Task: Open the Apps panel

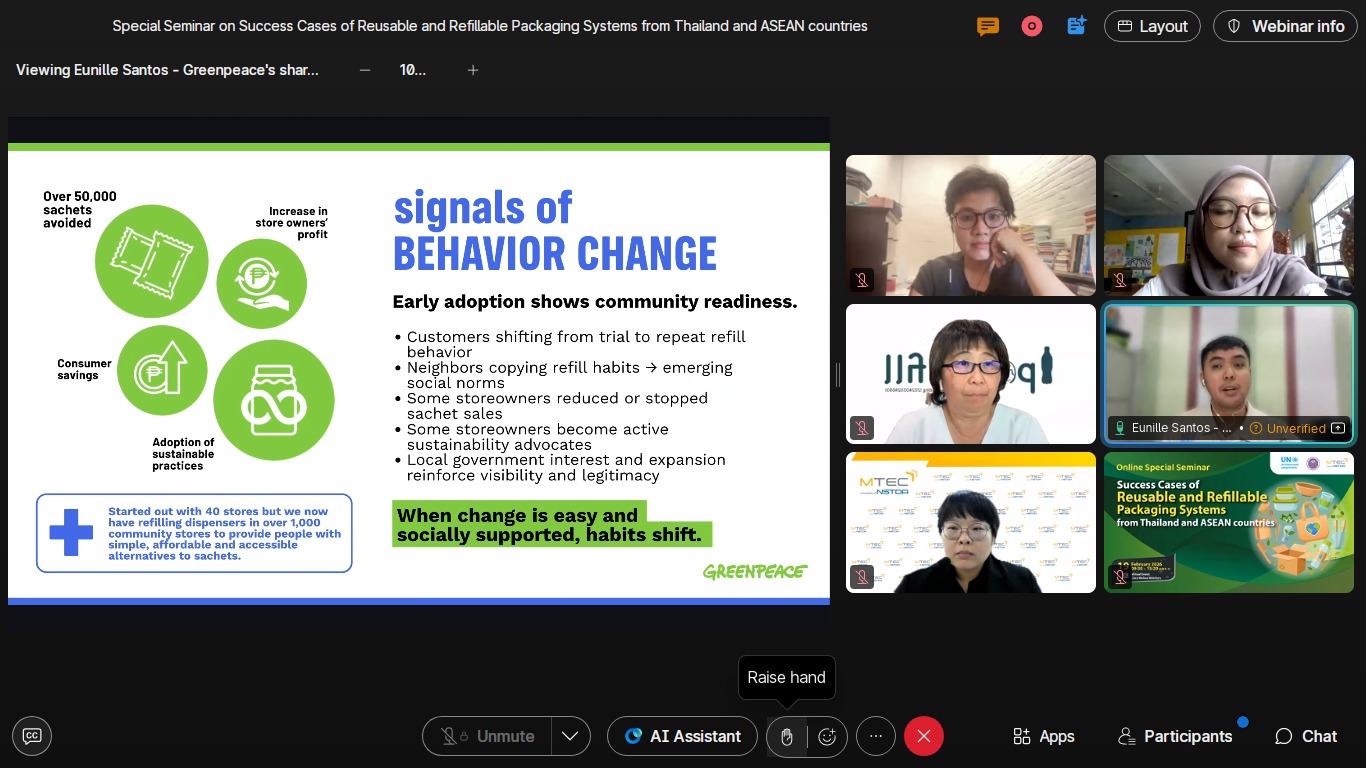Action: click(1043, 737)
